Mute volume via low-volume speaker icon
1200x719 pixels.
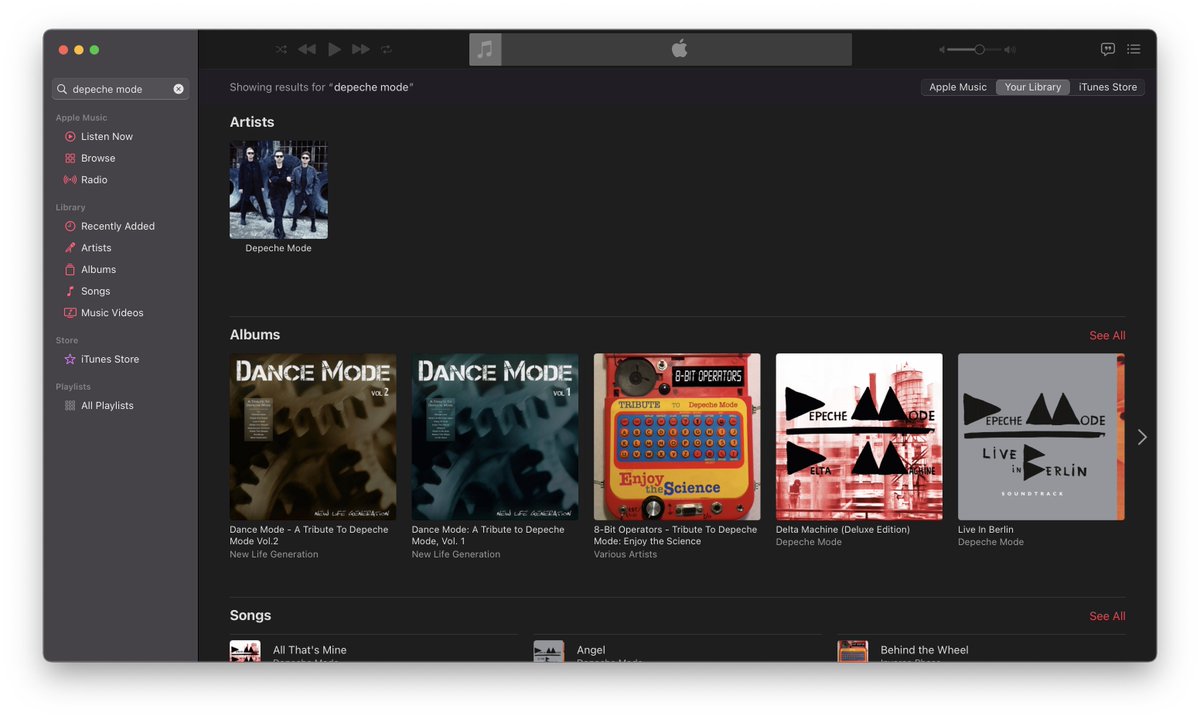pos(942,49)
